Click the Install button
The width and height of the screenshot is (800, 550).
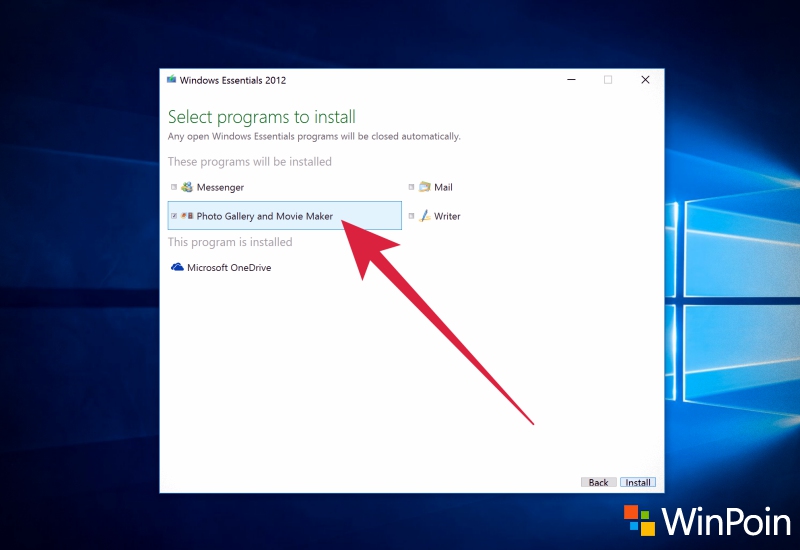(638, 482)
